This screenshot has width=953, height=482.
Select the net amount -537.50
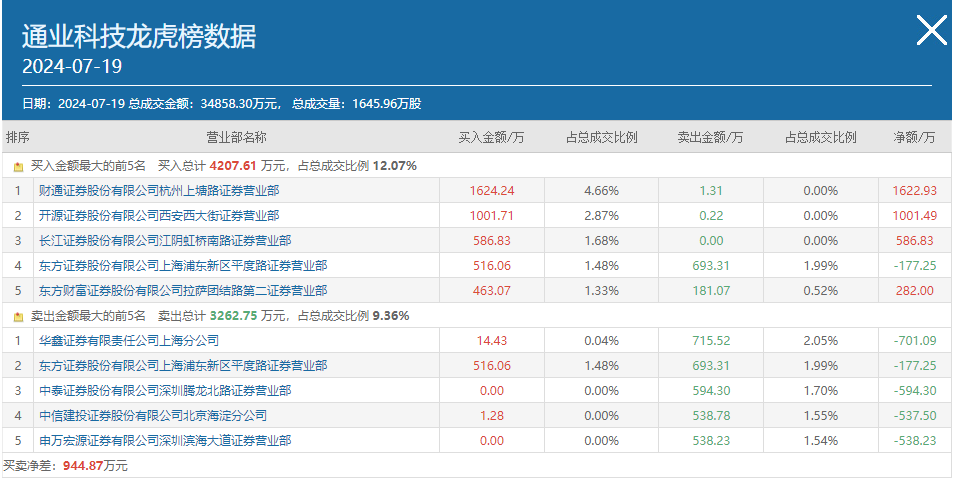pyautogui.click(x=915, y=416)
